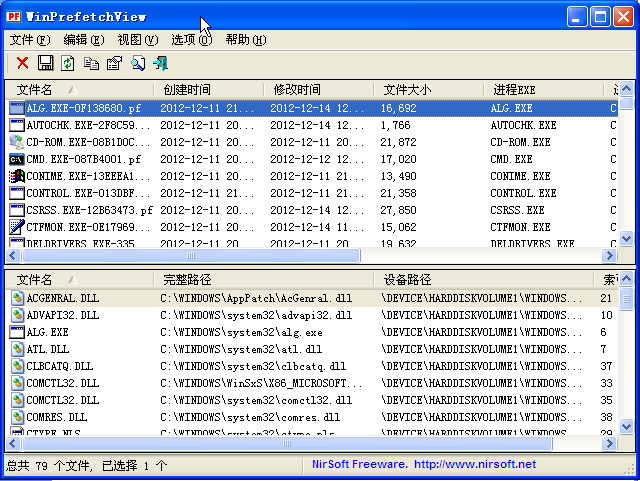Viewport: 640px width, 481px height.
Task: Click the ACGENRAL.DLL file icon
Action: 17,298
